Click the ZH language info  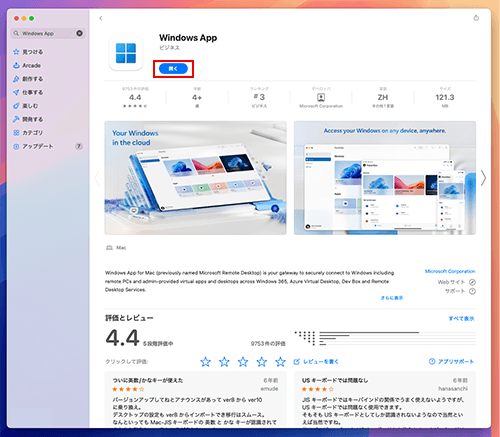tap(383, 97)
